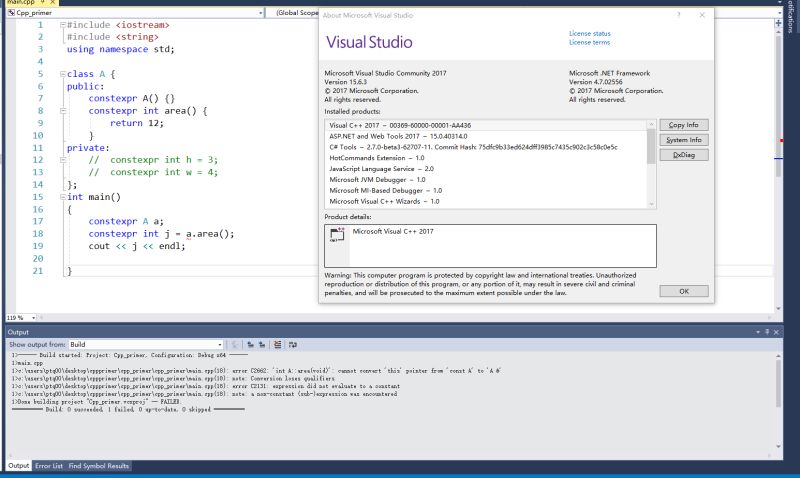This screenshot has width=800, height=478.
Task: Click the 'return 12;' code line
Action: (x=137, y=123)
